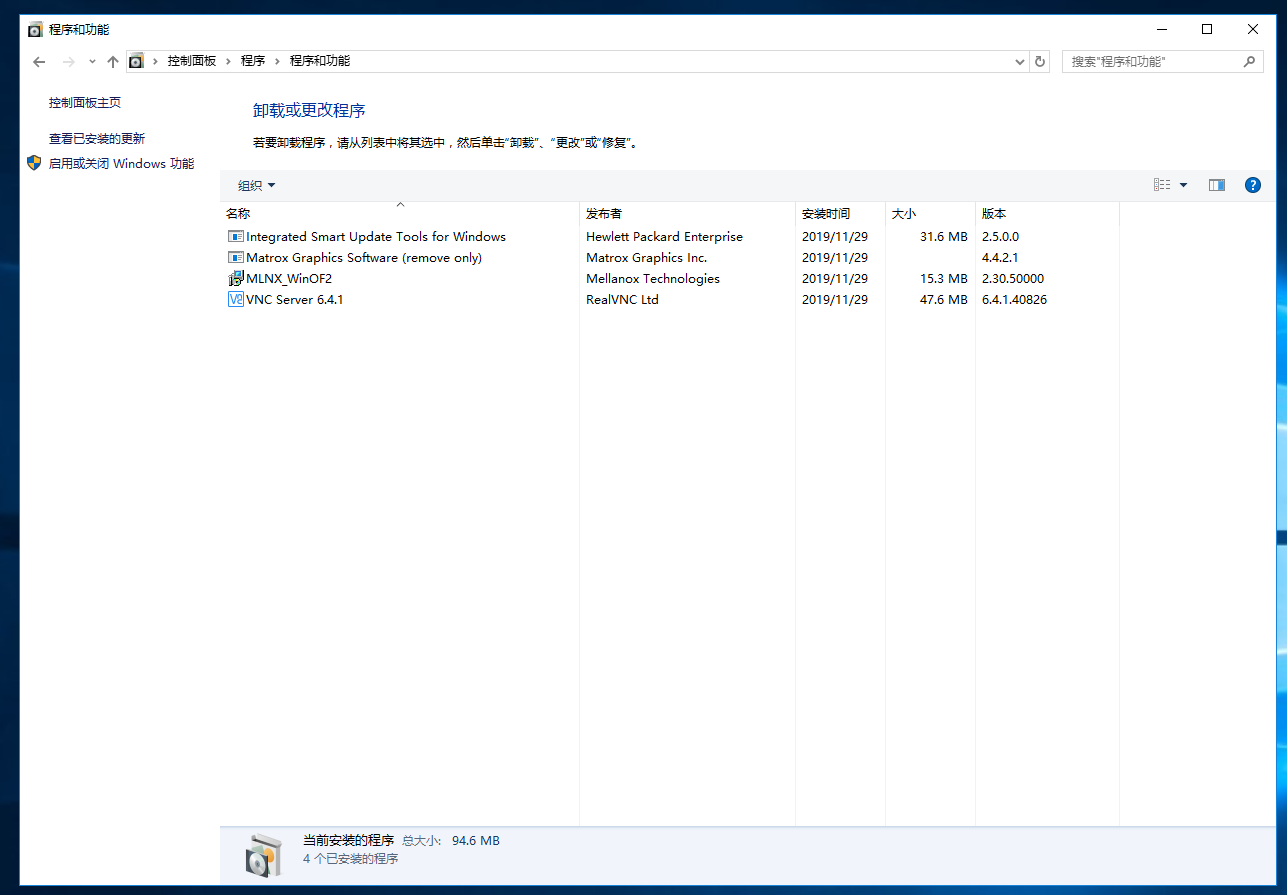This screenshot has height=895, width=1287.
Task: Click version 4.4.2.1 cell
Action: click(x=1000, y=258)
